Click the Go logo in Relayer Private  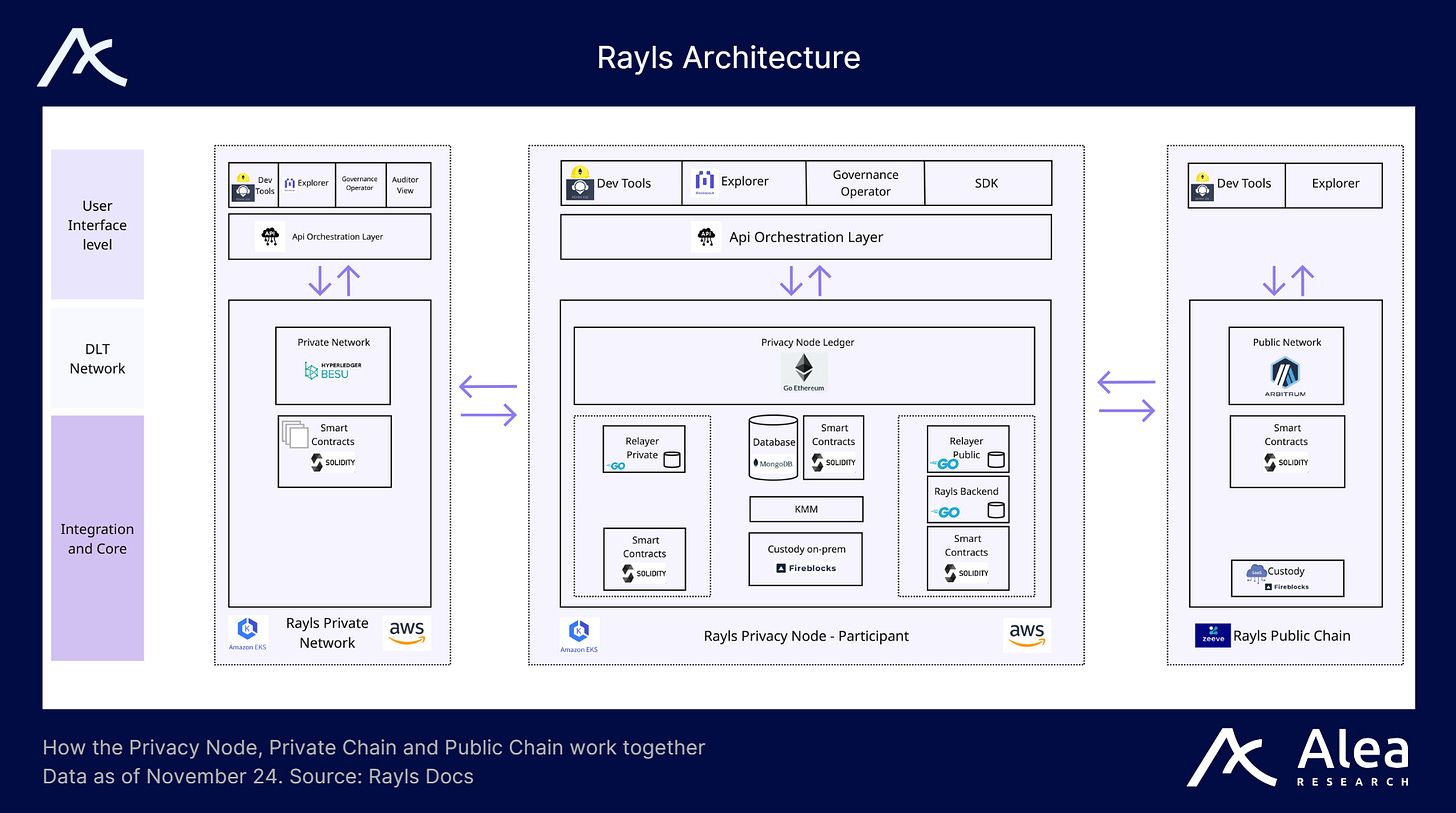click(x=615, y=466)
